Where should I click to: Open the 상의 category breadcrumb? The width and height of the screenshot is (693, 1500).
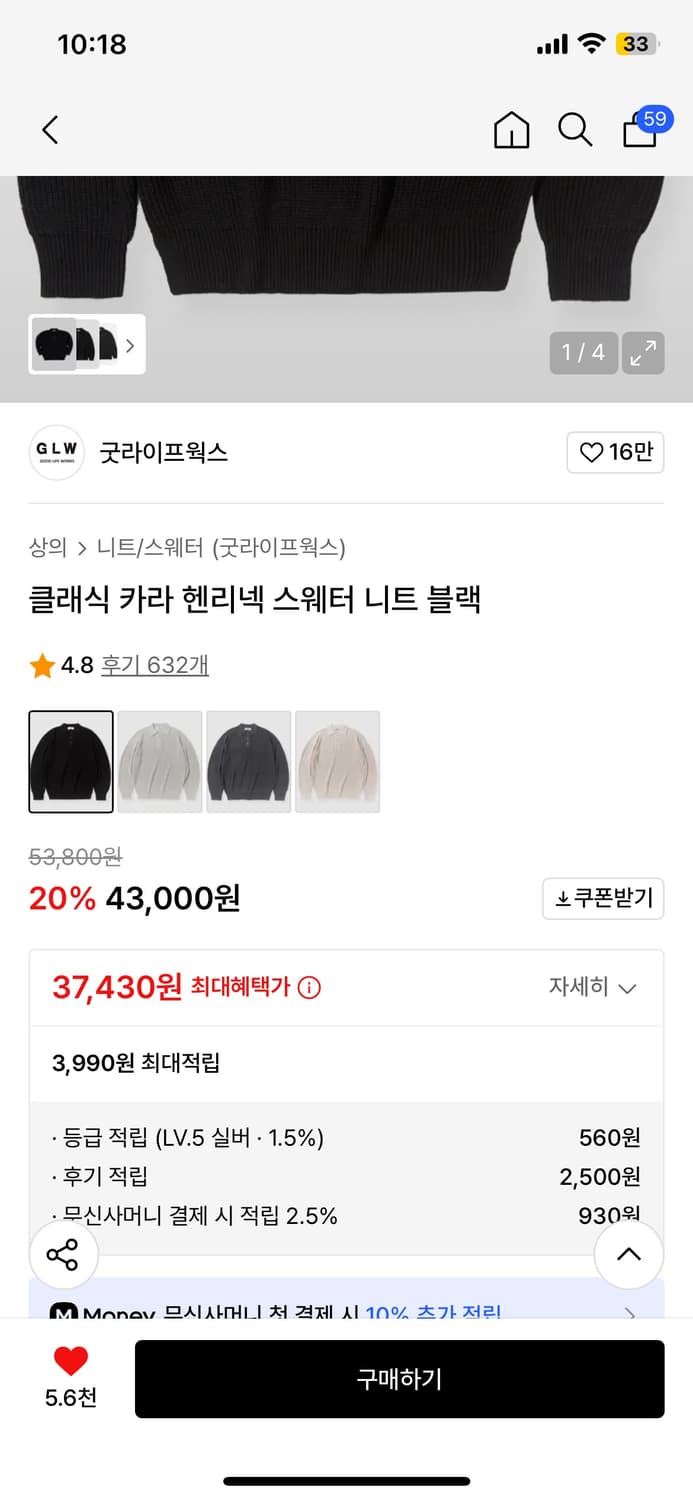(45, 549)
